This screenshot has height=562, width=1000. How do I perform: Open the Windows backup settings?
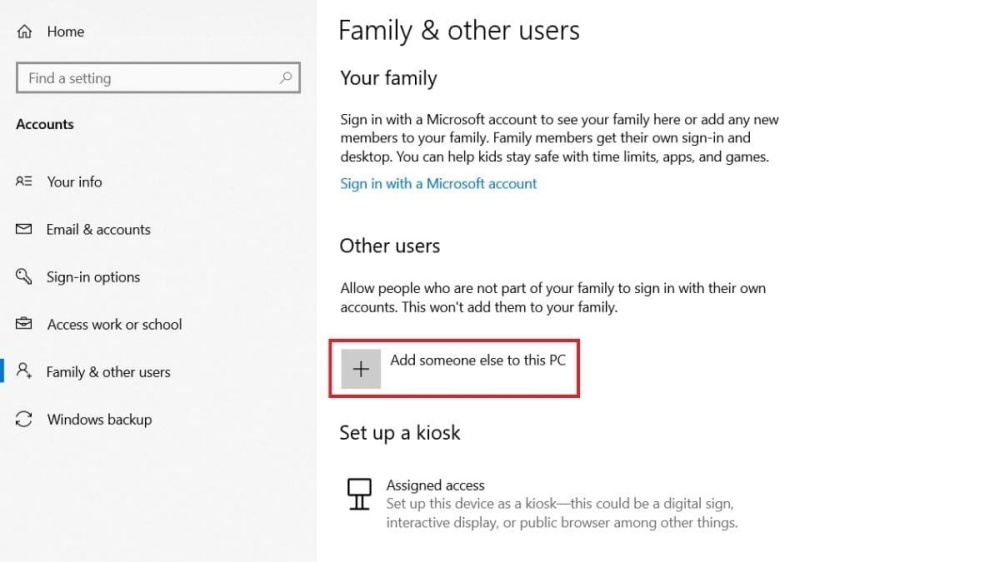pyautogui.click(x=99, y=419)
